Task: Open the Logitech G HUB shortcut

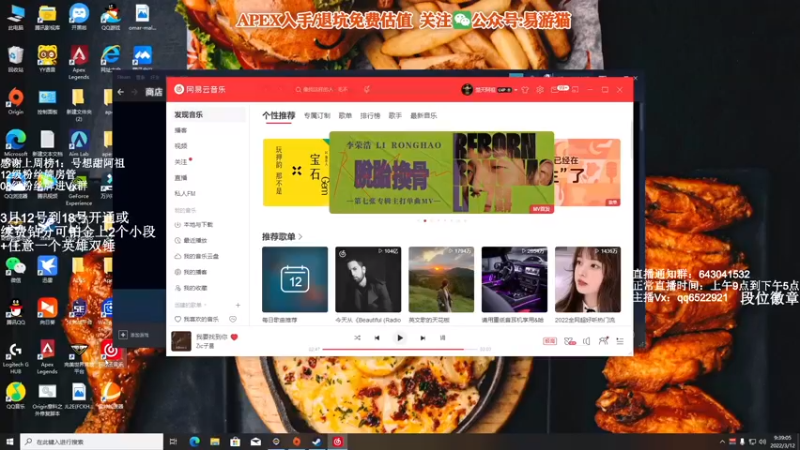Action: tap(16, 357)
